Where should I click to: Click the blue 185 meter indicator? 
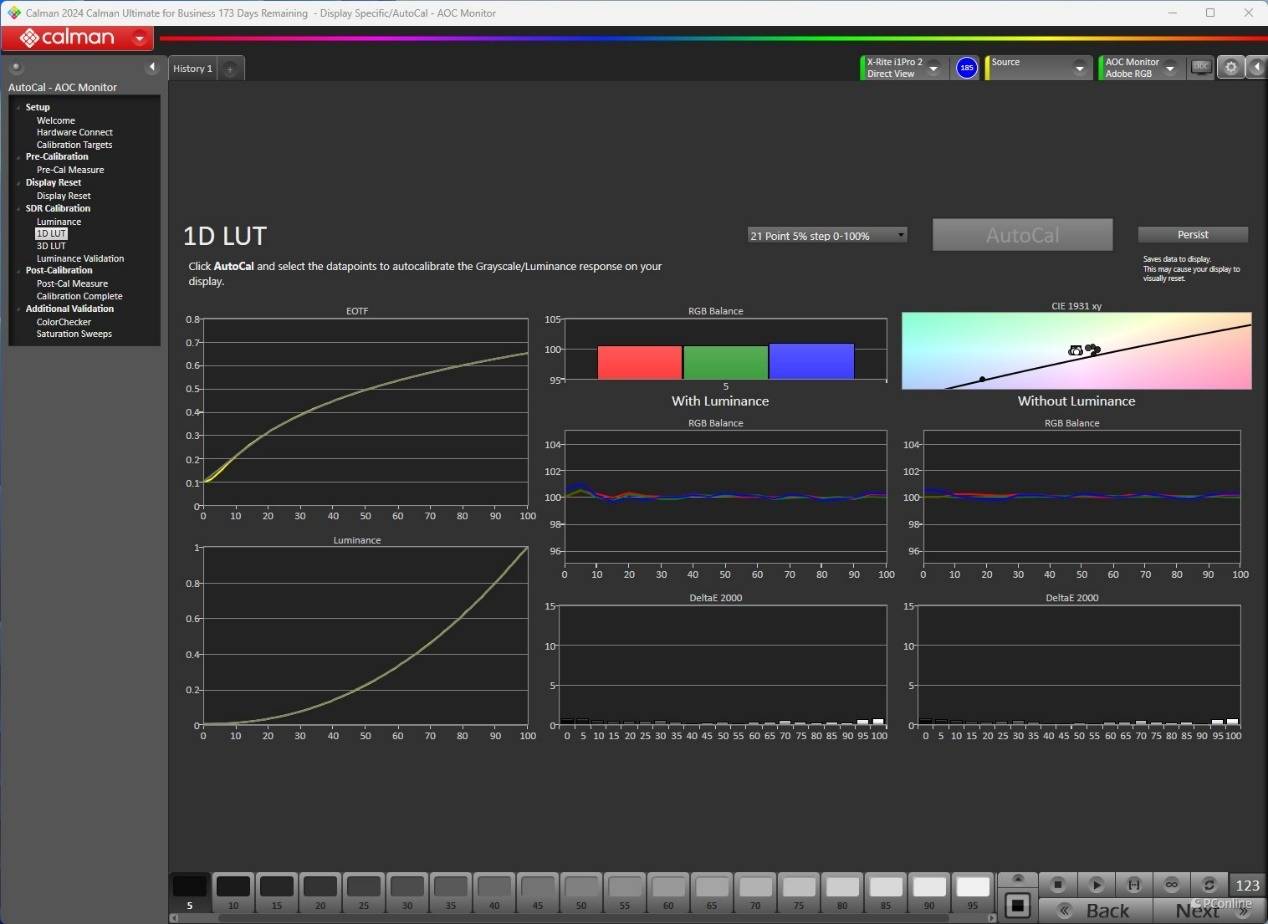pyautogui.click(x=966, y=68)
